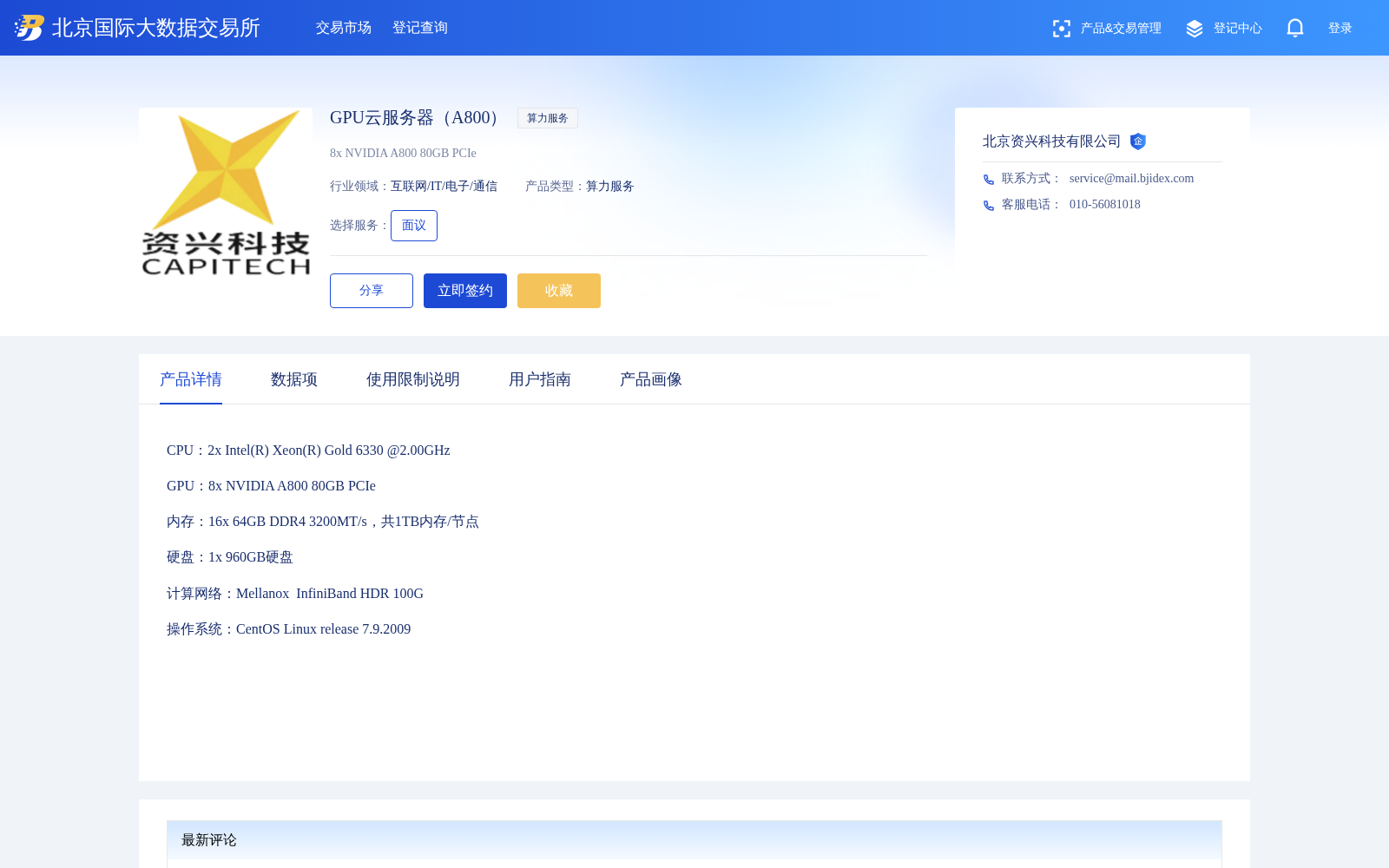Go to 产品&交易管理

tap(1121, 29)
